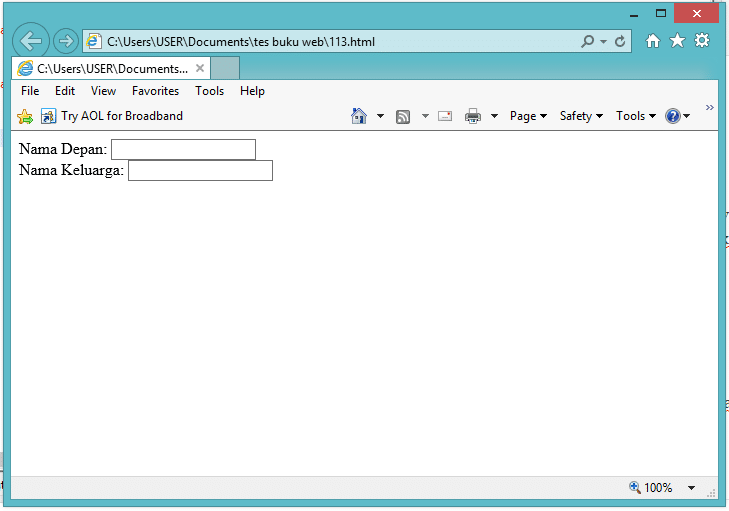Open the Tools menu in the menu bar
This screenshot has width=729, height=511.
pos(209,91)
